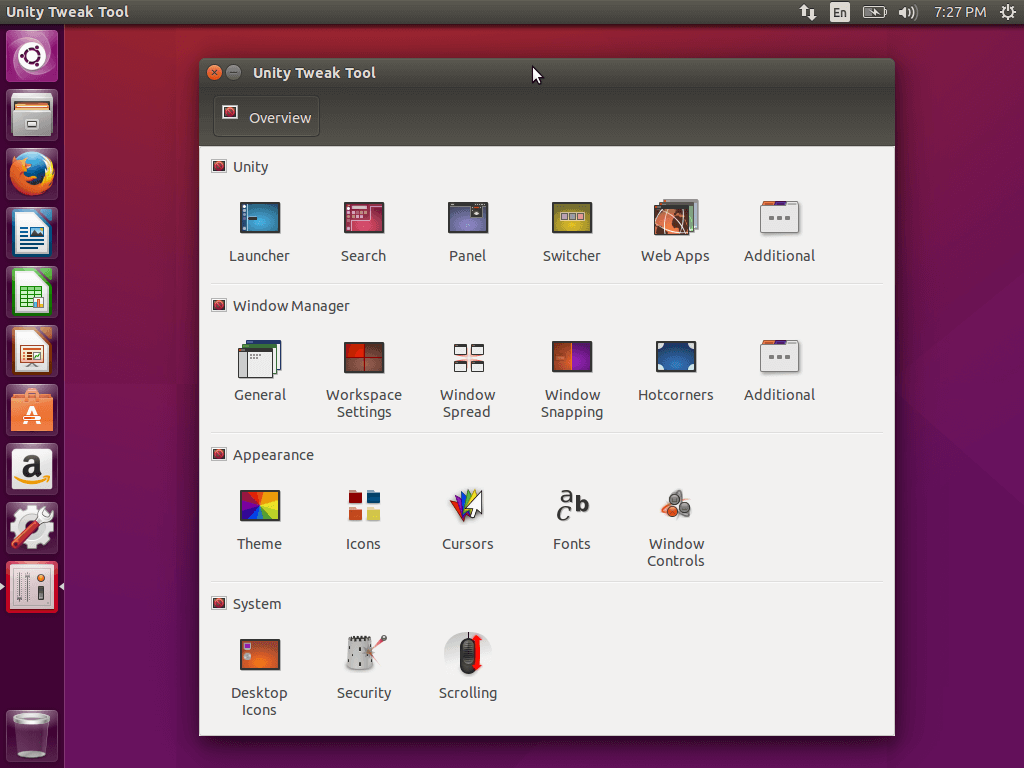Click the Overview toolbar button
The width and height of the screenshot is (1024, 768).
pyautogui.click(x=266, y=117)
